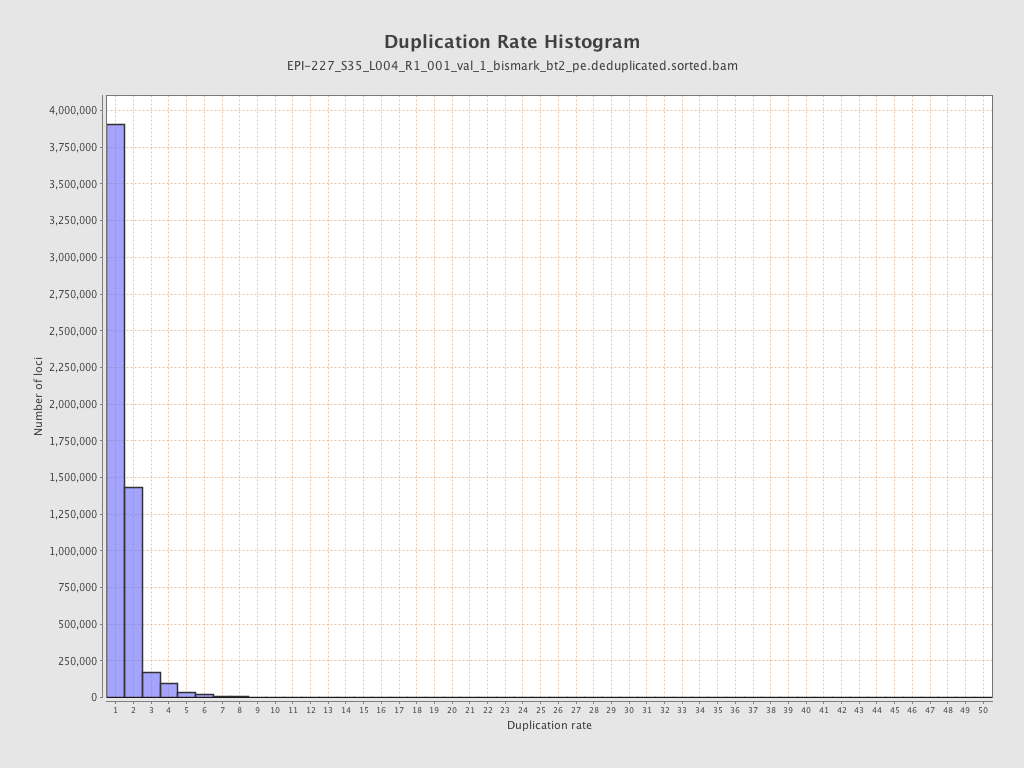Viewport: 1024px width, 768px height.
Task: Click x-axis tick label 28
Action: [x=594, y=710]
